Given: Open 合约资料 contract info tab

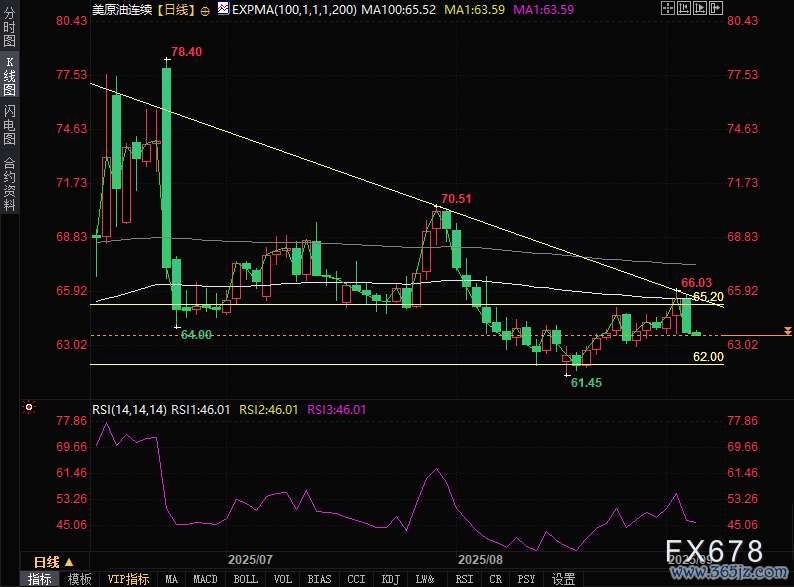Looking at the screenshot, I should [x=9, y=184].
